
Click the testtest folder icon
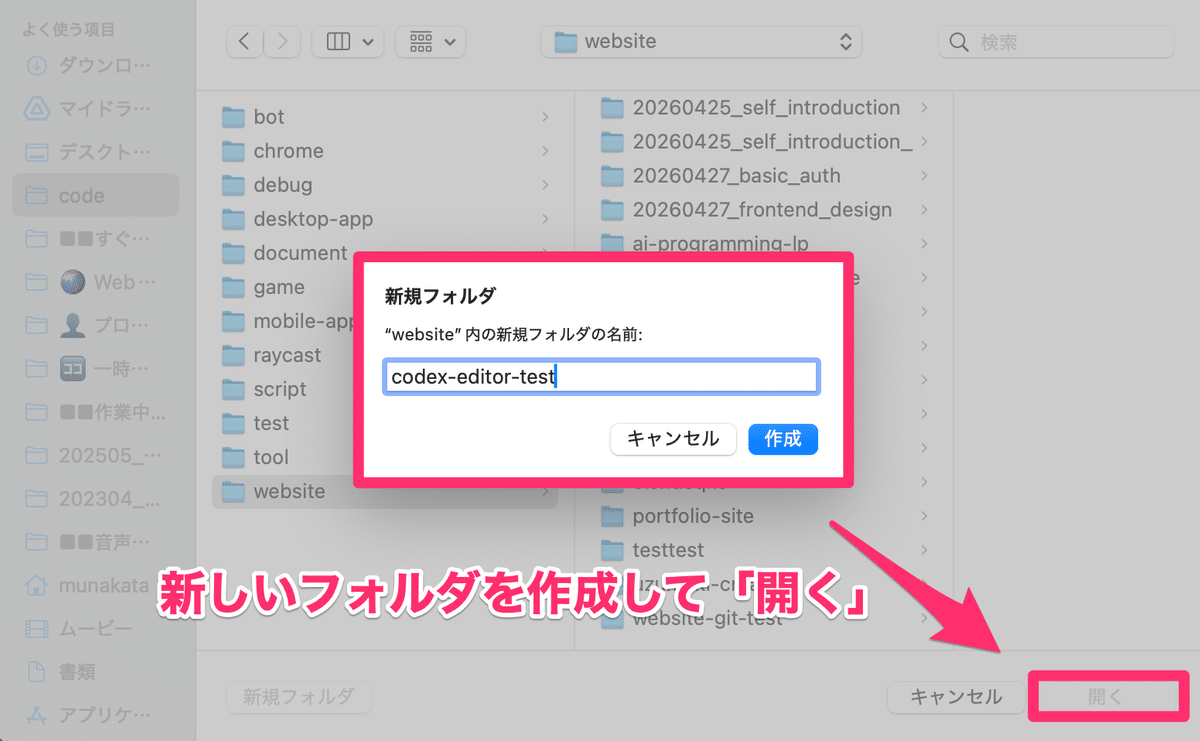click(x=612, y=550)
